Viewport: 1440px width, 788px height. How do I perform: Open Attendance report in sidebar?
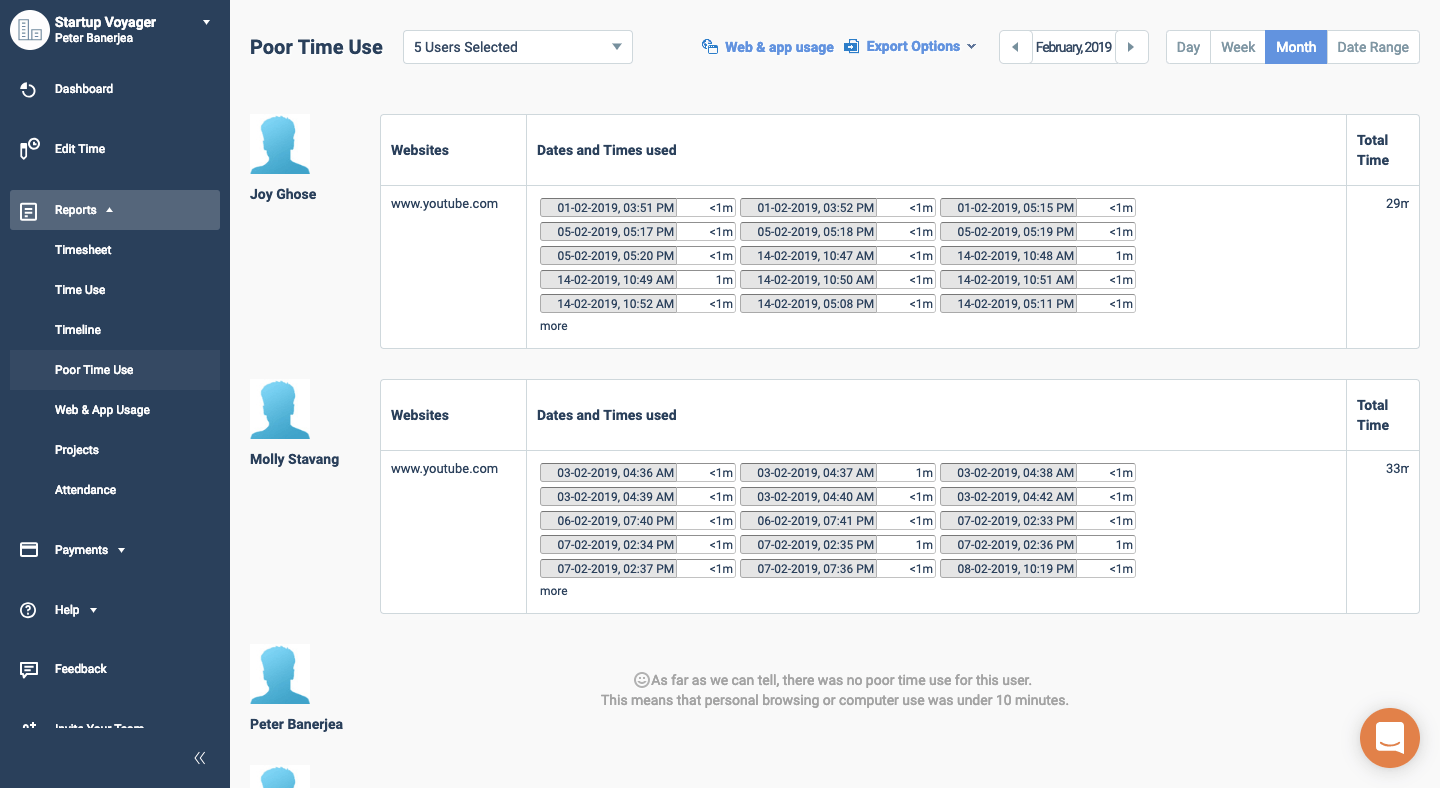pyautogui.click(x=85, y=490)
